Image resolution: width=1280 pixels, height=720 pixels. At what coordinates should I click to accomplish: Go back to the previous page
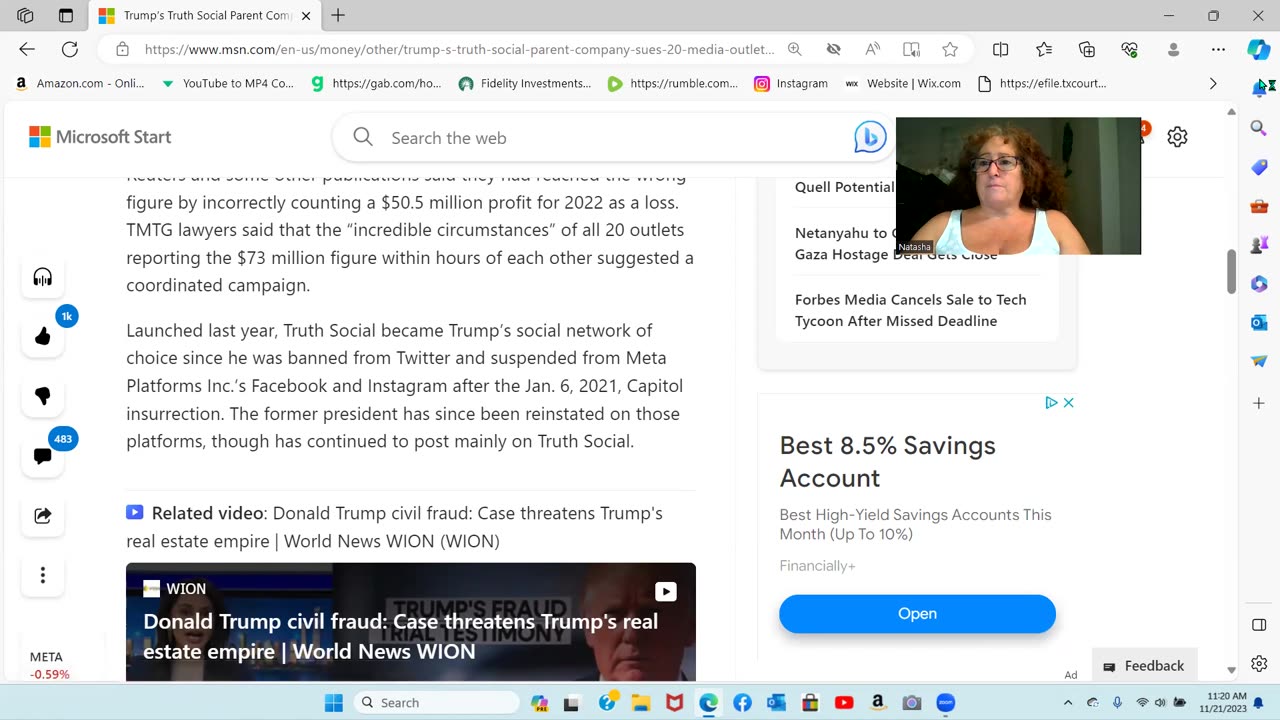(x=27, y=49)
